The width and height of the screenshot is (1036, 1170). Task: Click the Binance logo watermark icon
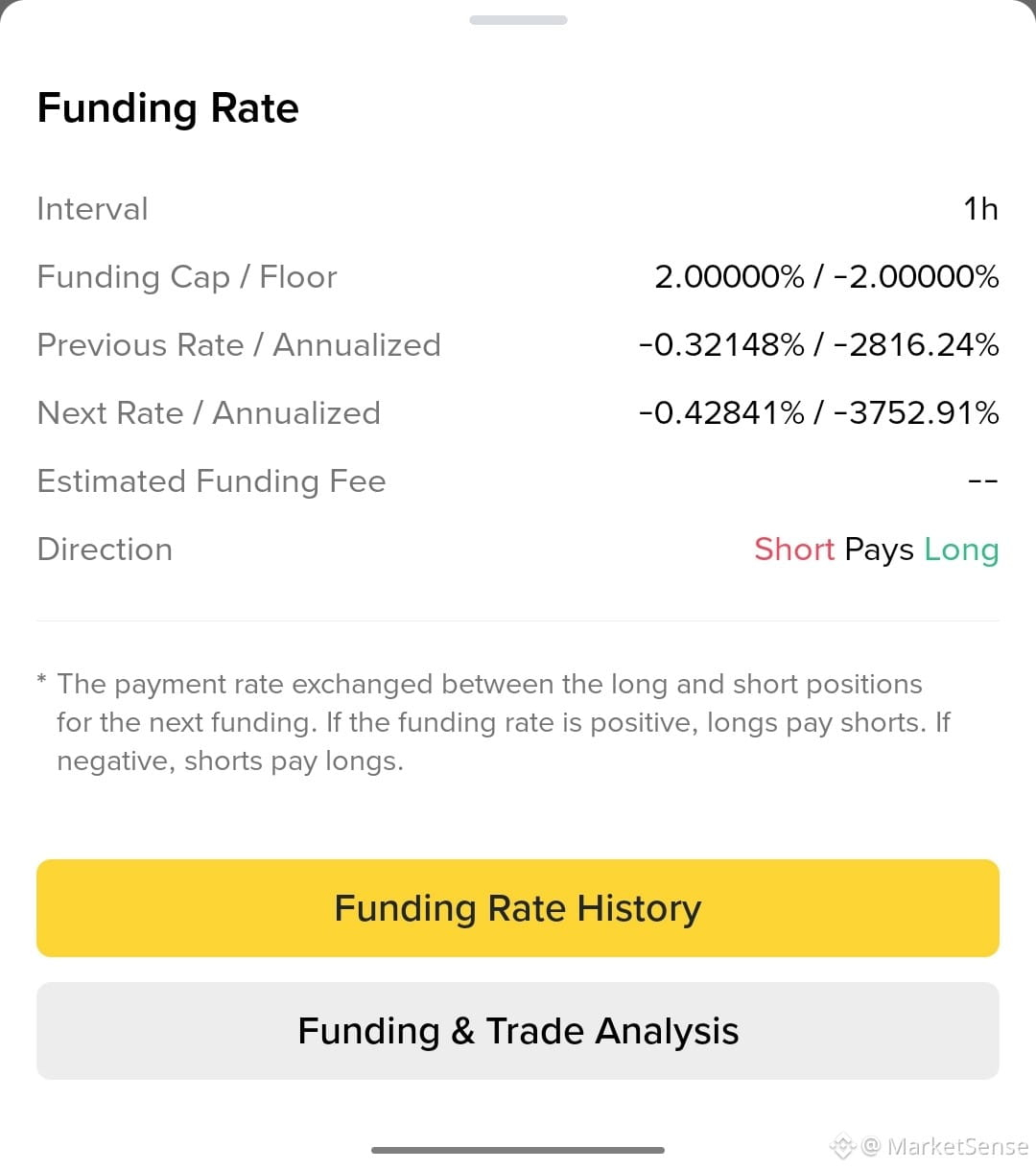(x=842, y=1146)
